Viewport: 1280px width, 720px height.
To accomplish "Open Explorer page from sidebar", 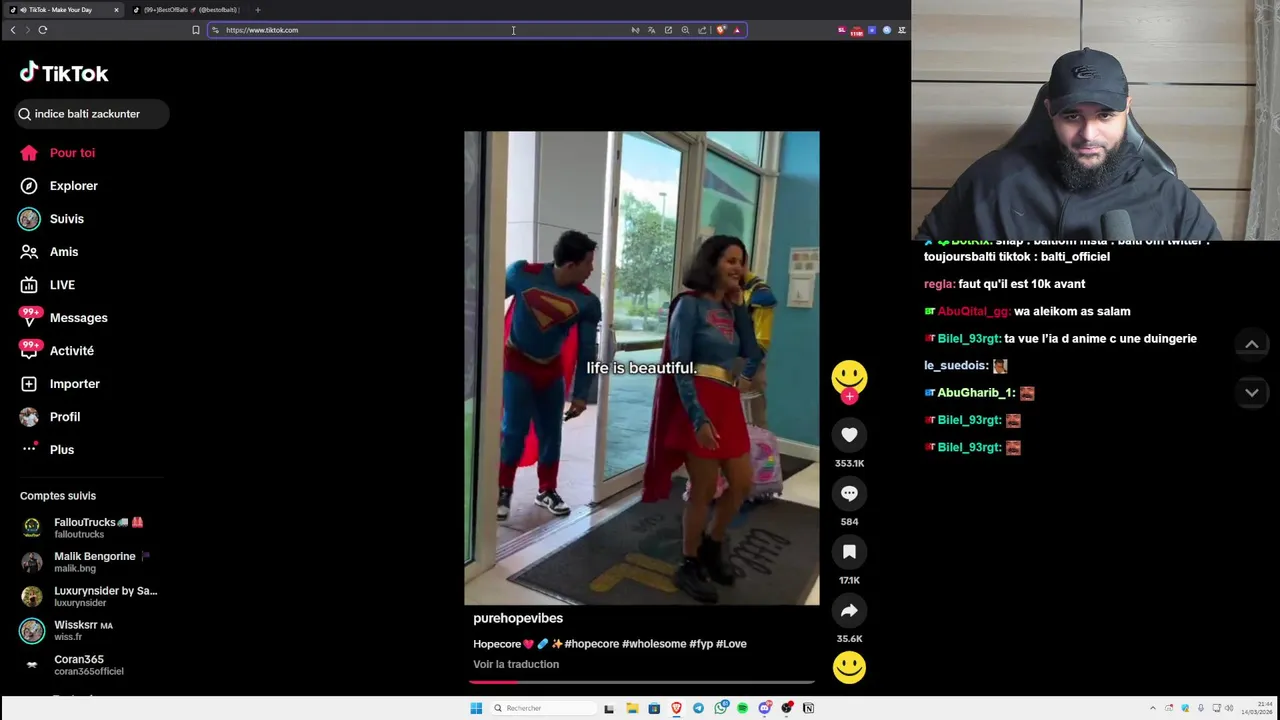I will [x=59, y=186].
